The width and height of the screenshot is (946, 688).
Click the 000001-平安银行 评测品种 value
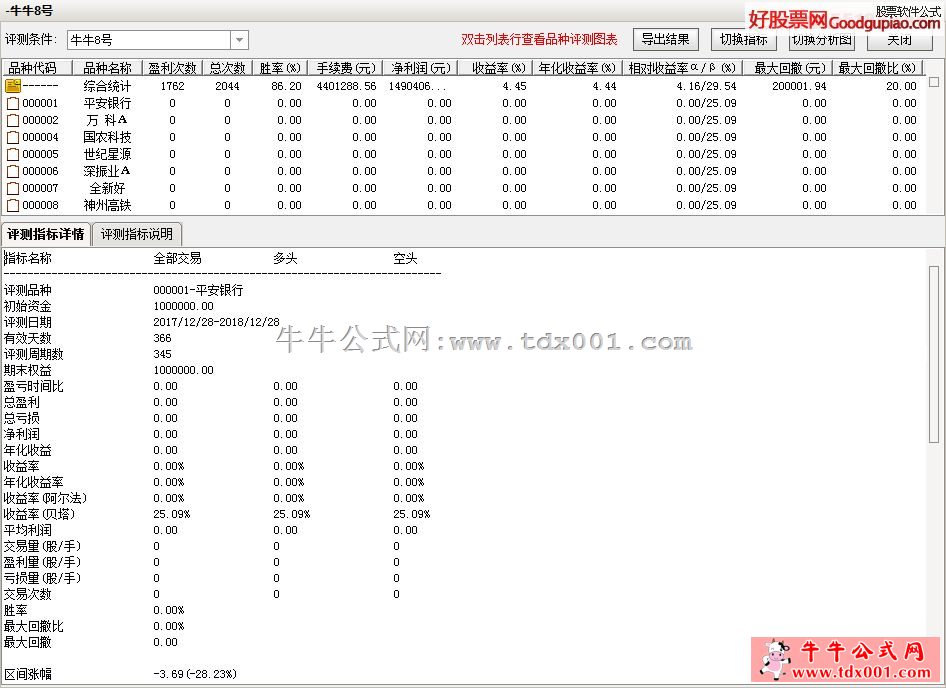198,290
